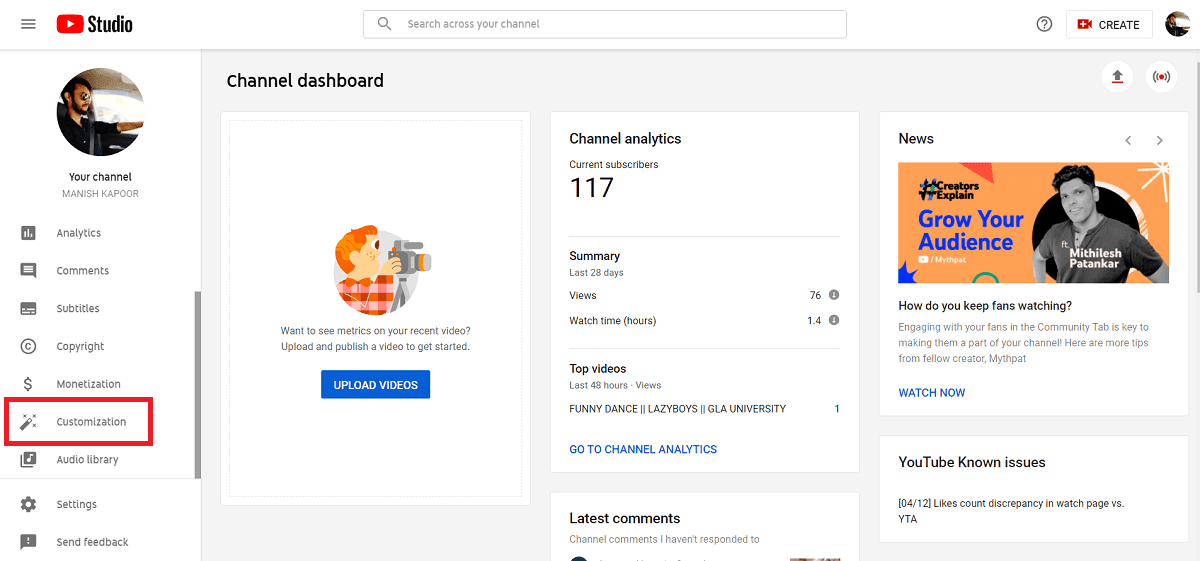Viewport: 1200px width, 561px height.
Task: Click the Views value 76
Action: (x=815, y=296)
